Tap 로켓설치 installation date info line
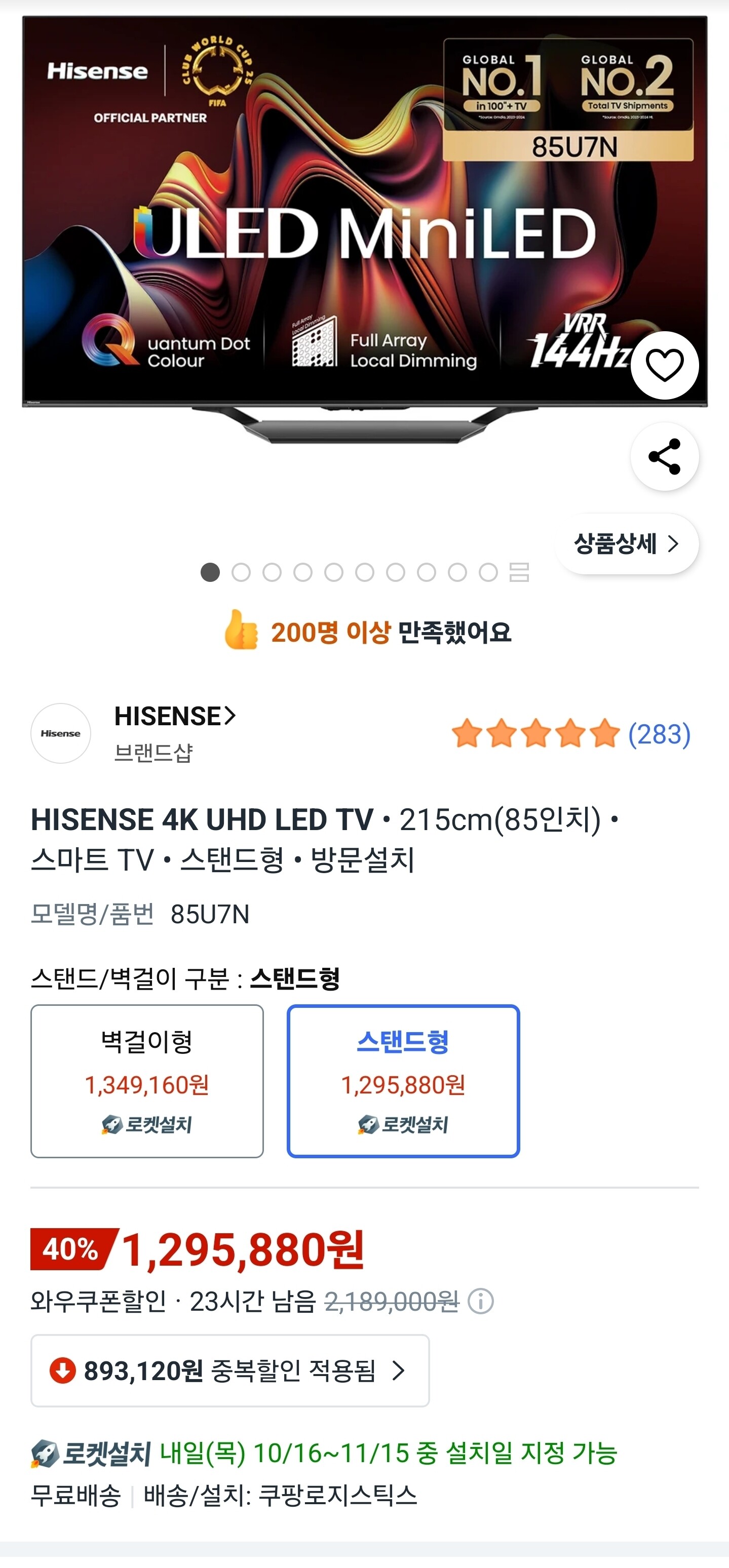729x1568 pixels. [324, 1454]
